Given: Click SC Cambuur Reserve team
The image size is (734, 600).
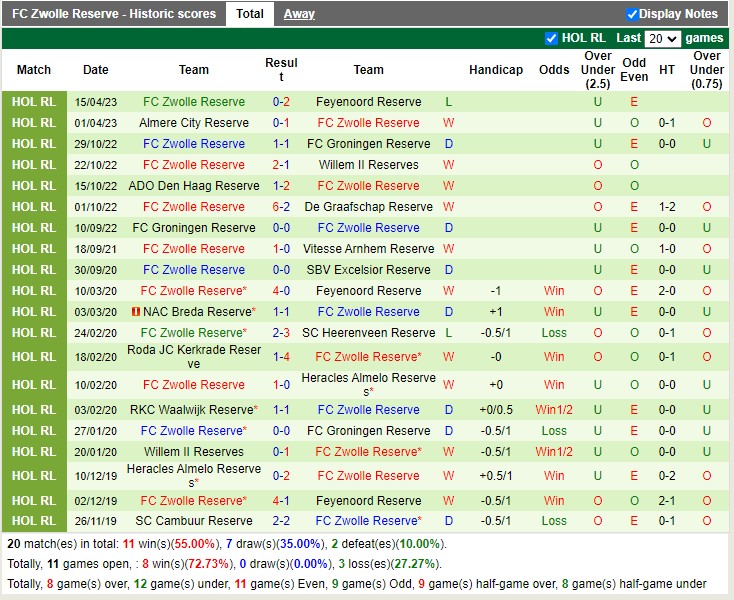Looking at the screenshot, I should pos(194,520).
